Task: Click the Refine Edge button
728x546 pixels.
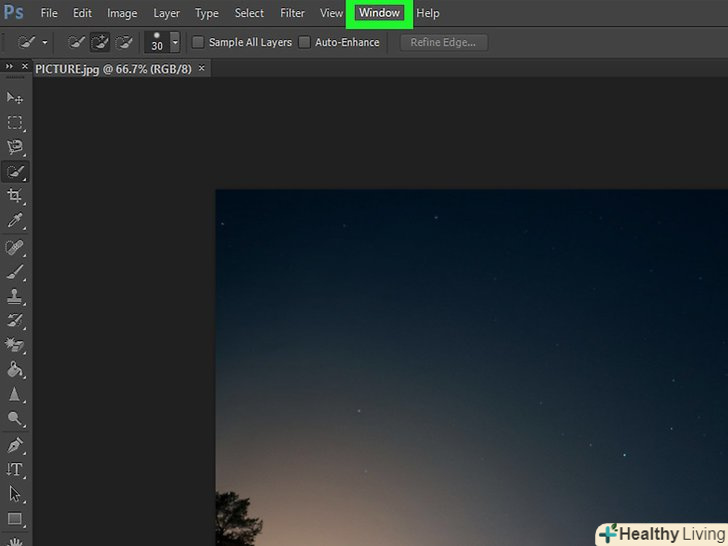Action: tap(443, 42)
